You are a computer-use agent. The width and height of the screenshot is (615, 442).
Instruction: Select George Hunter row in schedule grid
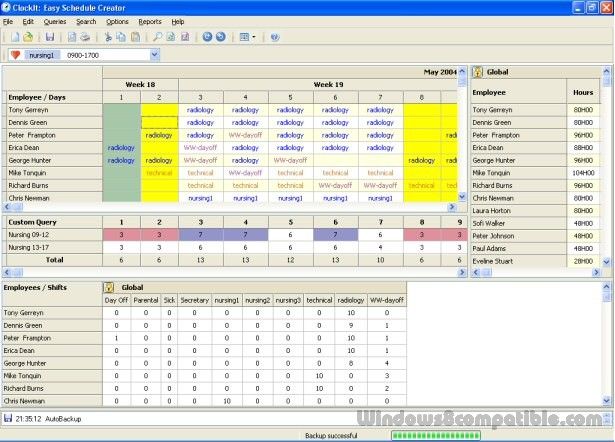tap(53, 160)
